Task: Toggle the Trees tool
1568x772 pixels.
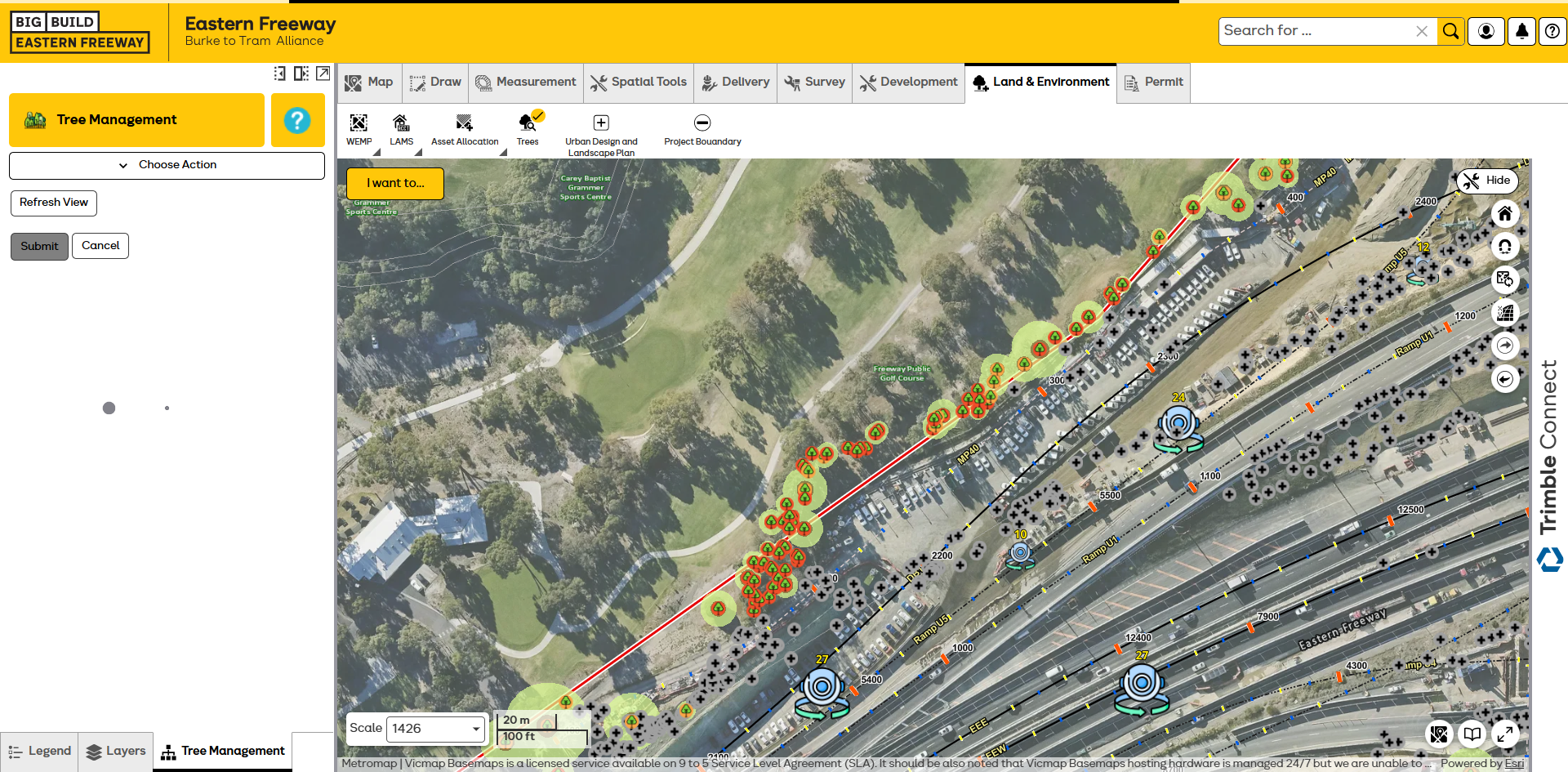Action: pyautogui.click(x=528, y=129)
